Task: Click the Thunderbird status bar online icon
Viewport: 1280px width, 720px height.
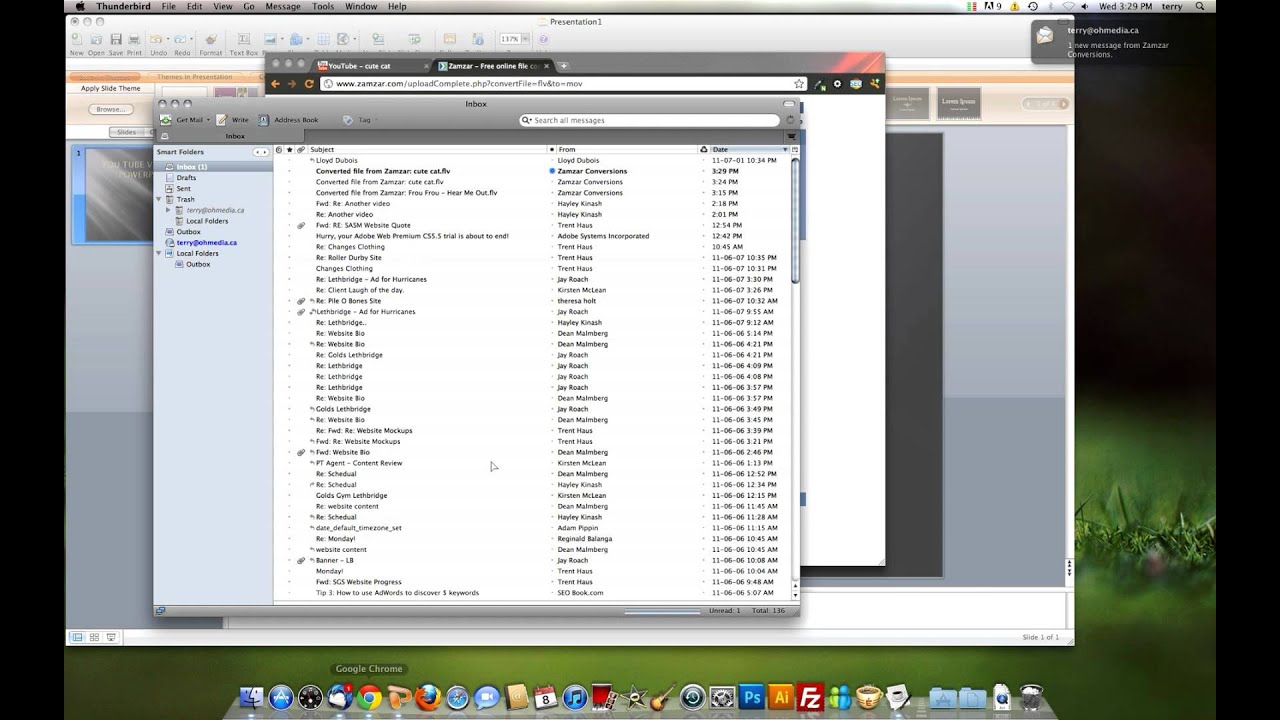Action: (x=161, y=610)
